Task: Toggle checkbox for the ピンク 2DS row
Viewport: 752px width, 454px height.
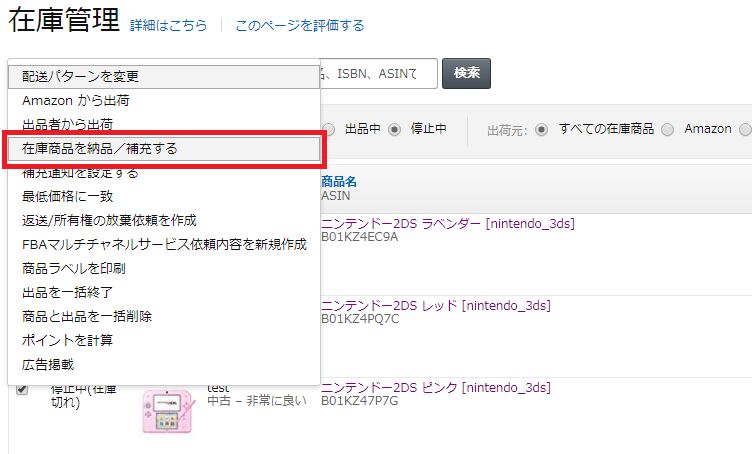Action: pos(22,389)
